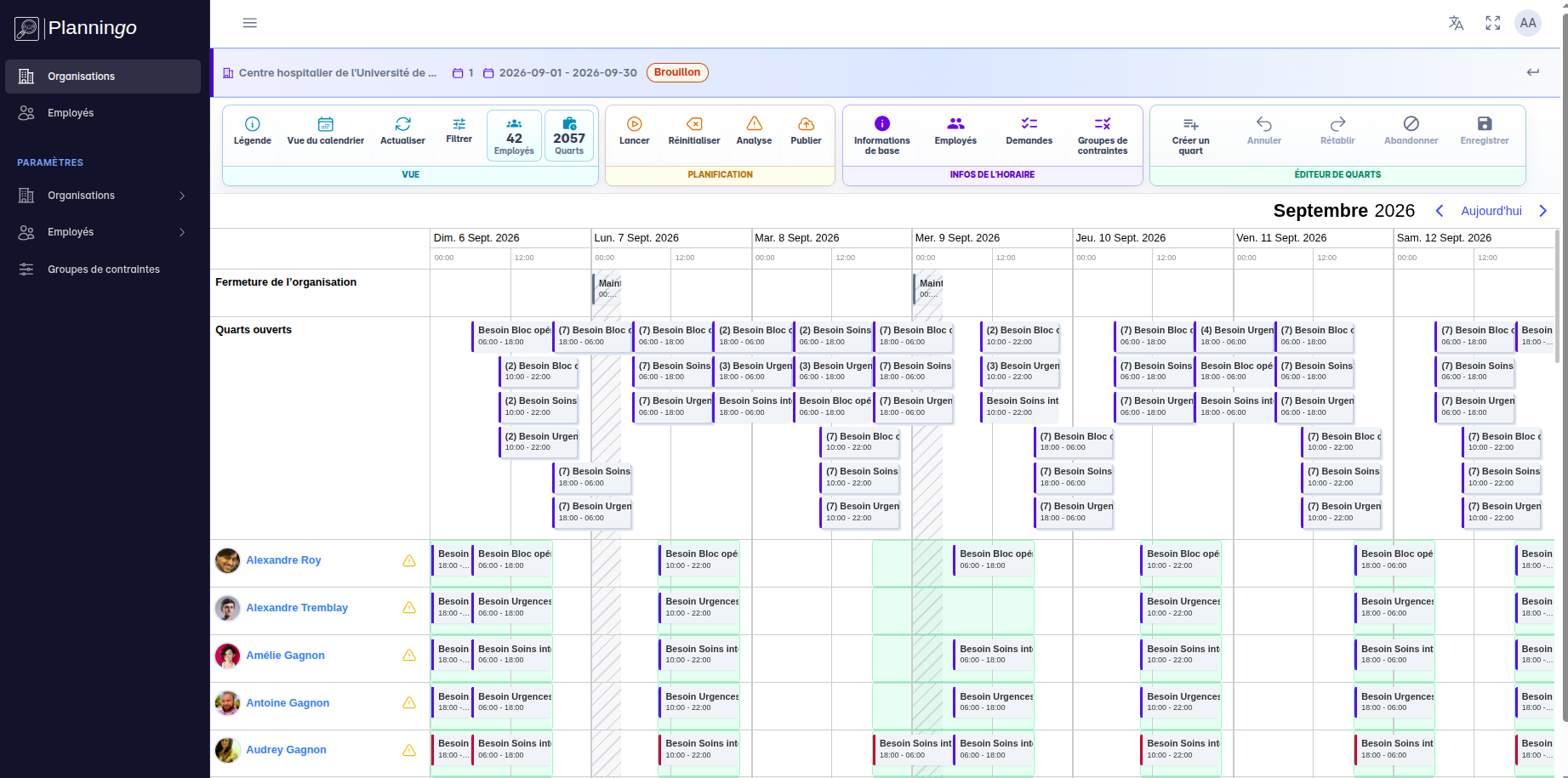
Task: Click the language translation icon
Action: (1456, 23)
